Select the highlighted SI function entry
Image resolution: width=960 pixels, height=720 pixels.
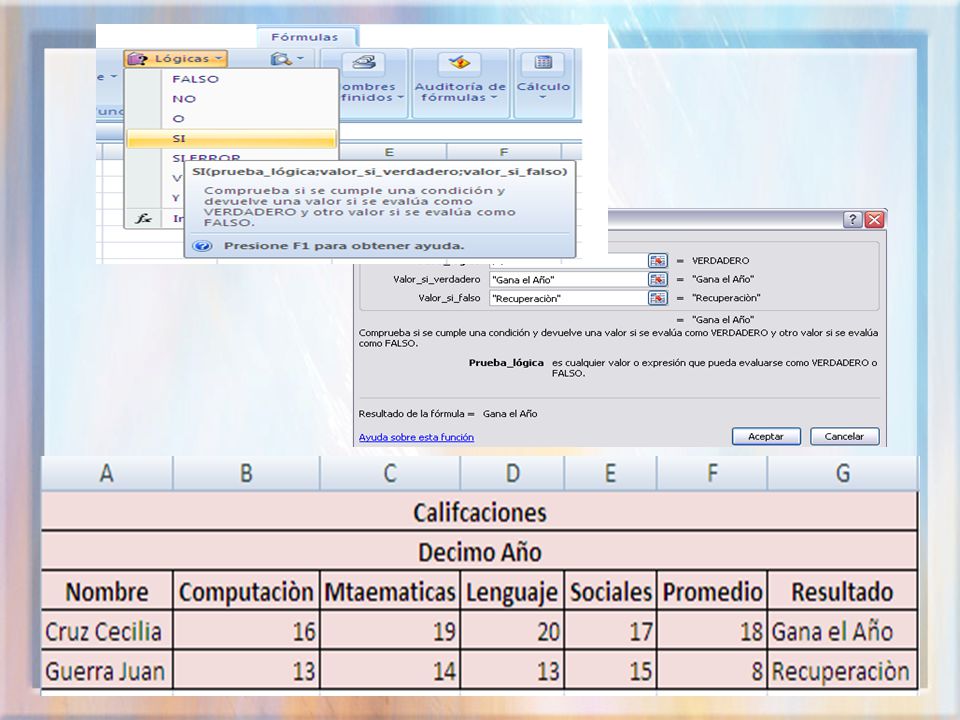tap(231, 138)
